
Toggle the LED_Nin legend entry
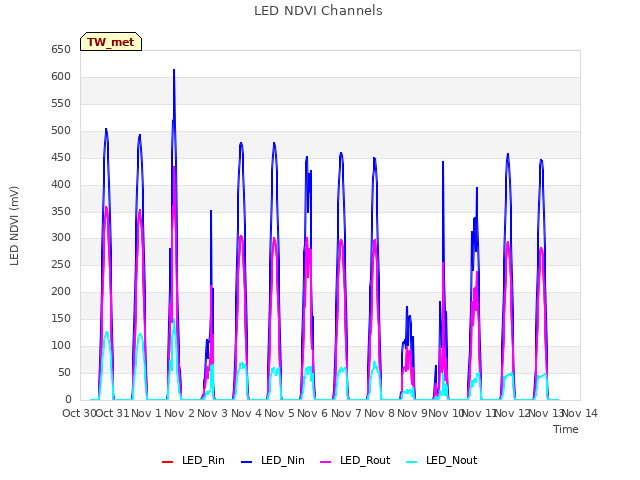273,461
